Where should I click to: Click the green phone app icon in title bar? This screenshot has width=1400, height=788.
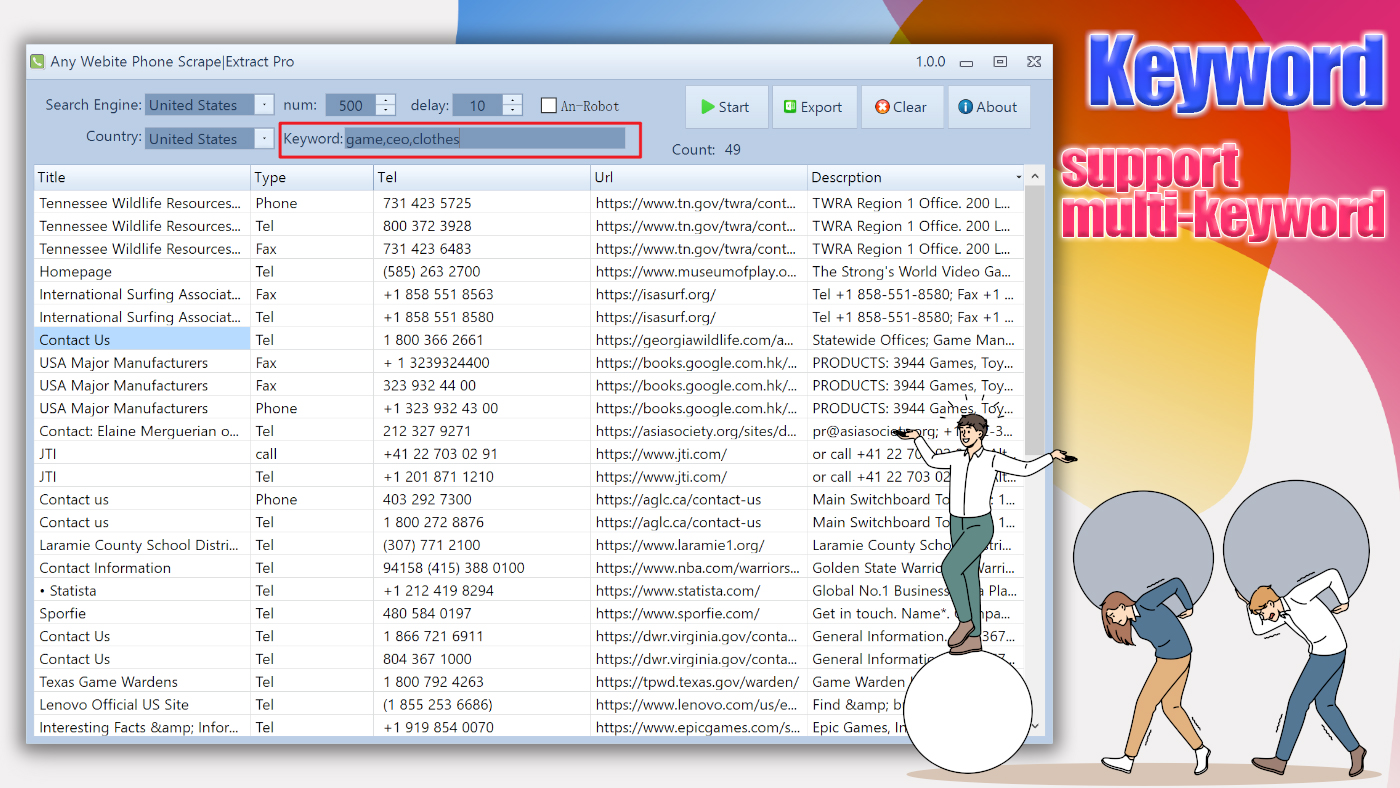tap(37, 62)
